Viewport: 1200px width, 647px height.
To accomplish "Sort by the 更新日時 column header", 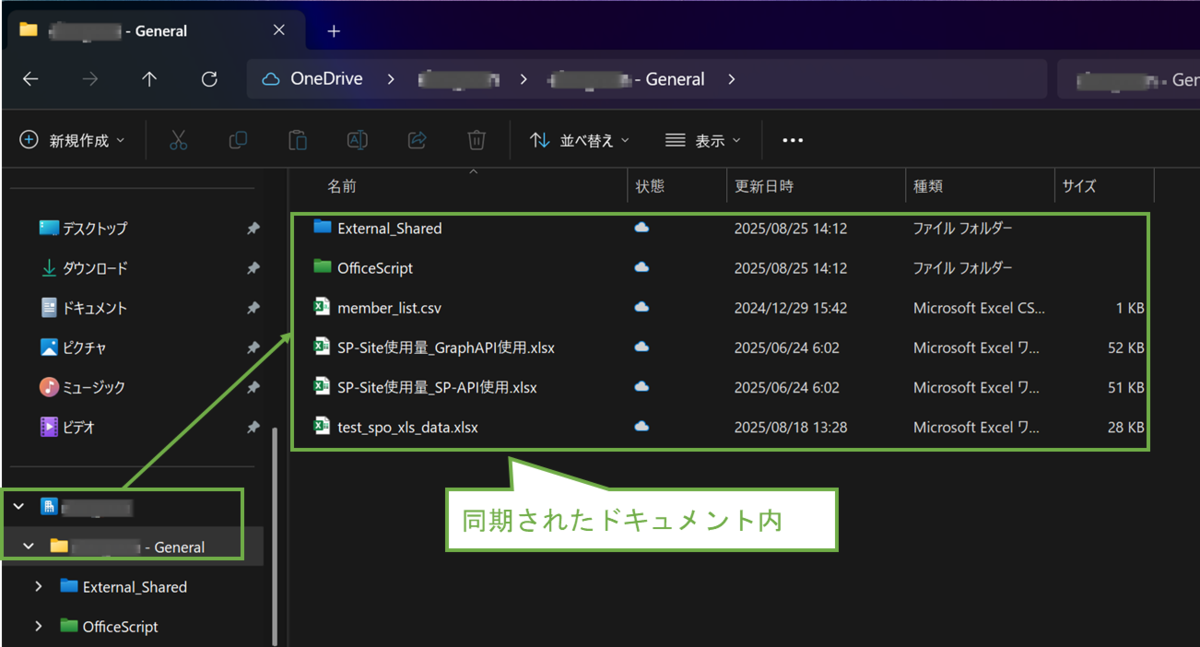I will [764, 186].
